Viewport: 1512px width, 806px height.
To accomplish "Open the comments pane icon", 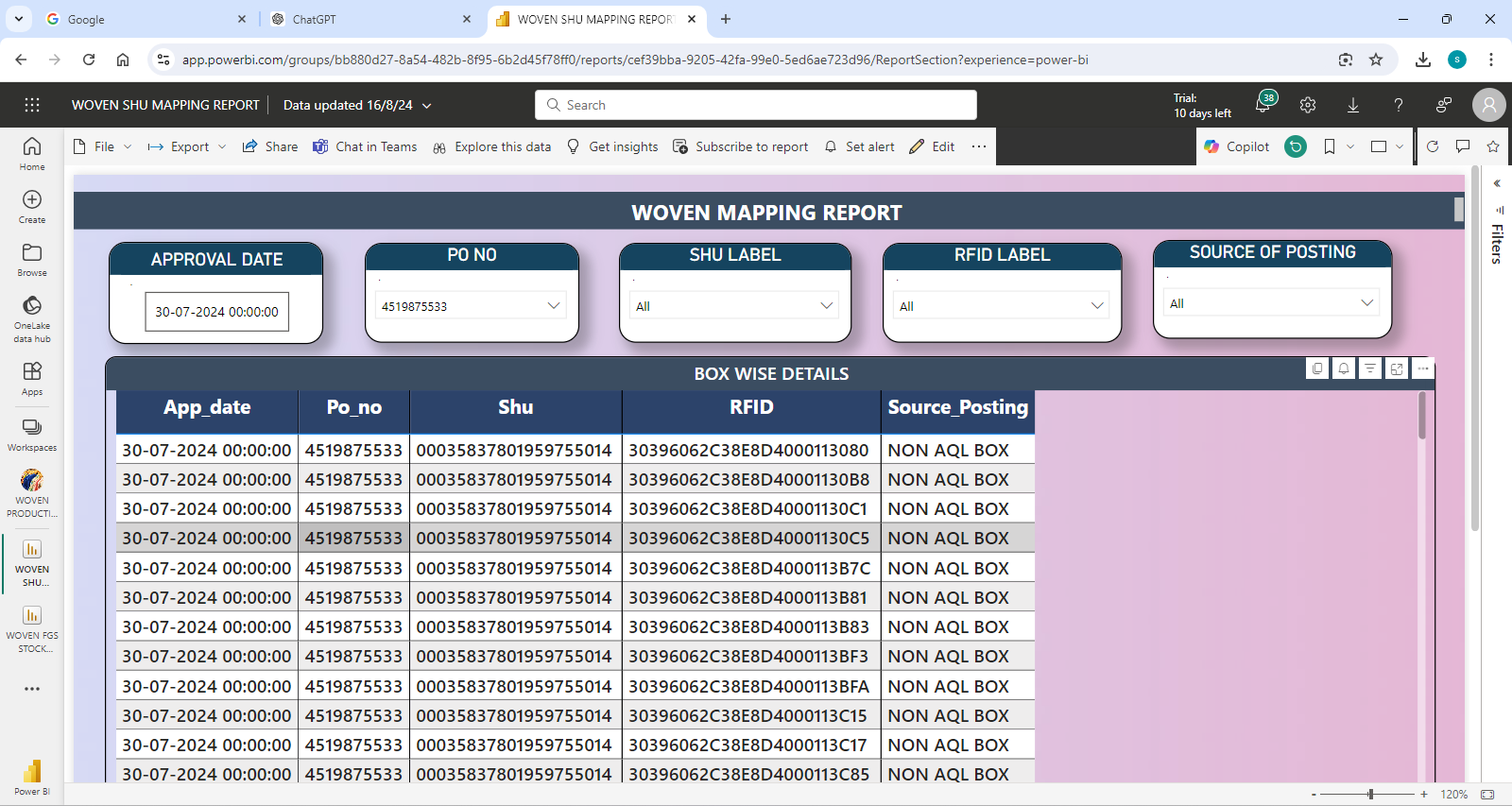I will coord(1463,146).
